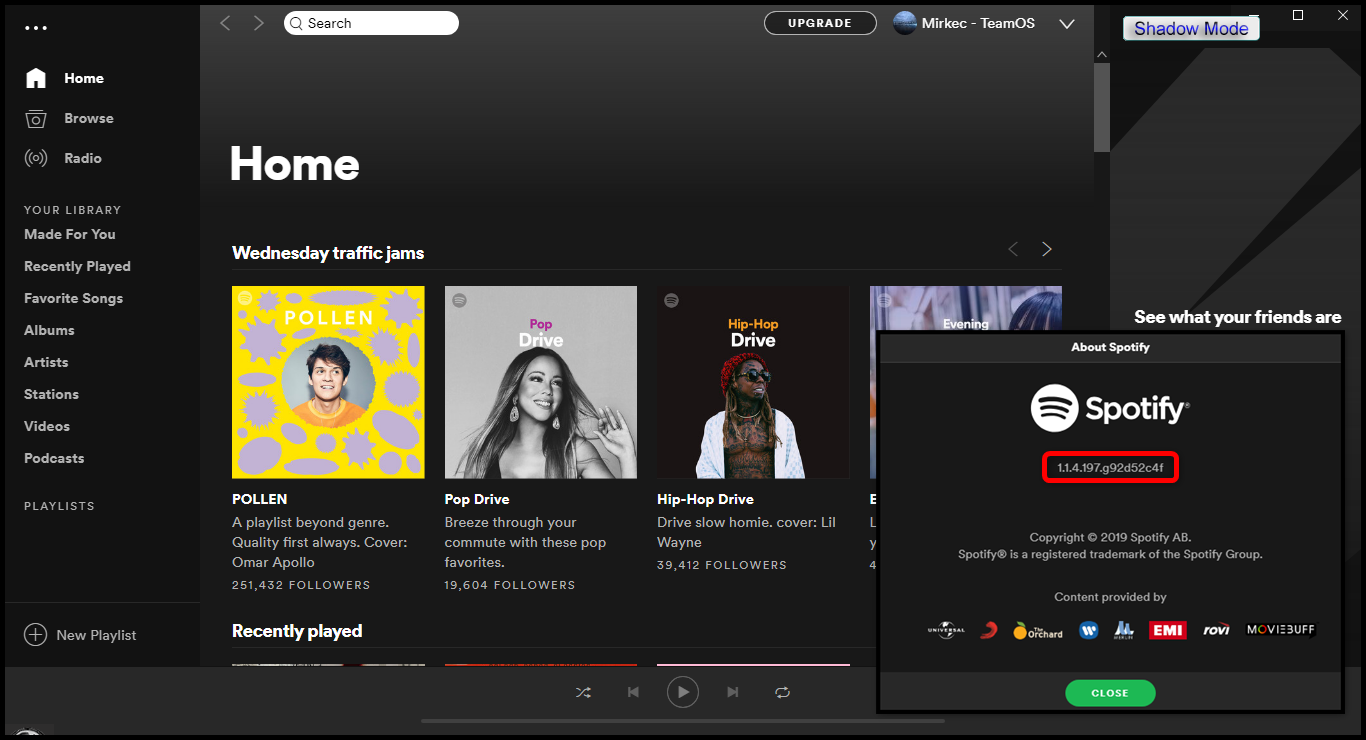This screenshot has height=740, width=1366.
Task: Open Podcasts in library
Action: (54, 458)
